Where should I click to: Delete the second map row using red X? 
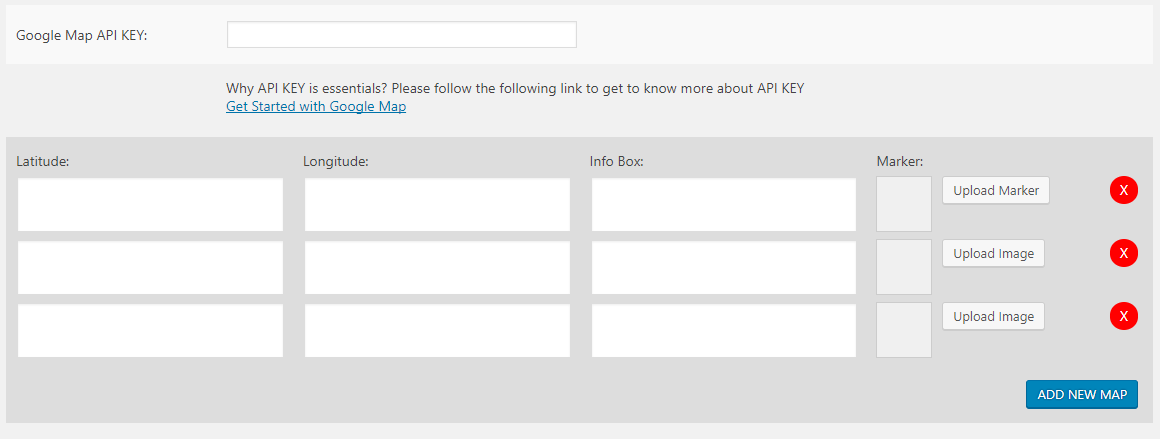[1124, 254]
